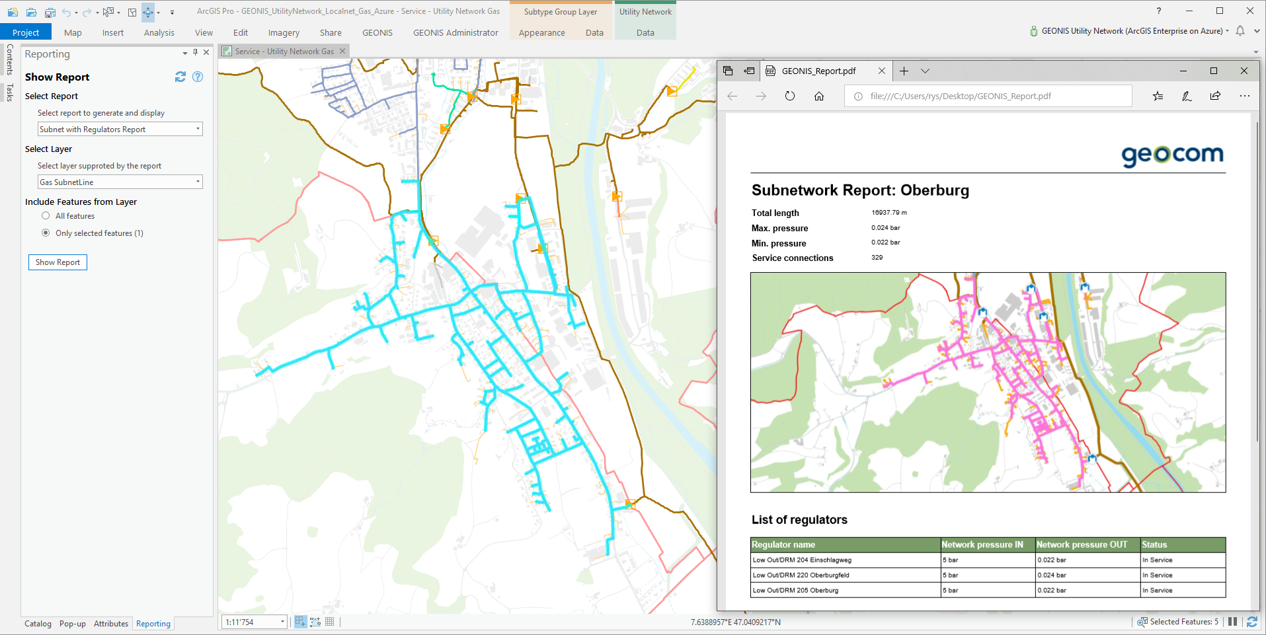
Task: Click the Show Report button
Action: [58, 262]
